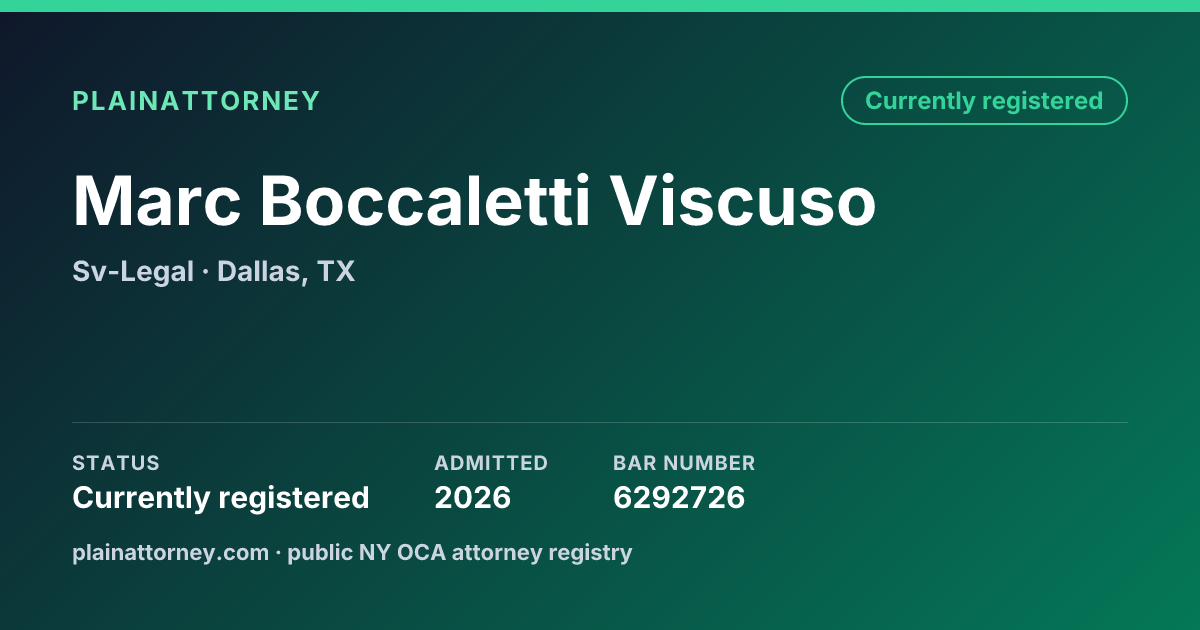Select the surname Viscuso in heading

pyautogui.click(x=744, y=201)
